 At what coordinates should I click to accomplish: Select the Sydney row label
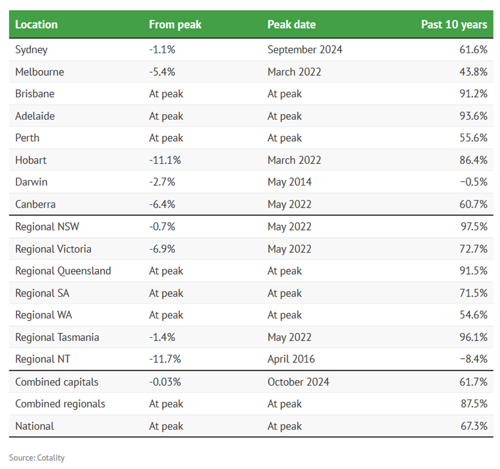click(x=31, y=50)
